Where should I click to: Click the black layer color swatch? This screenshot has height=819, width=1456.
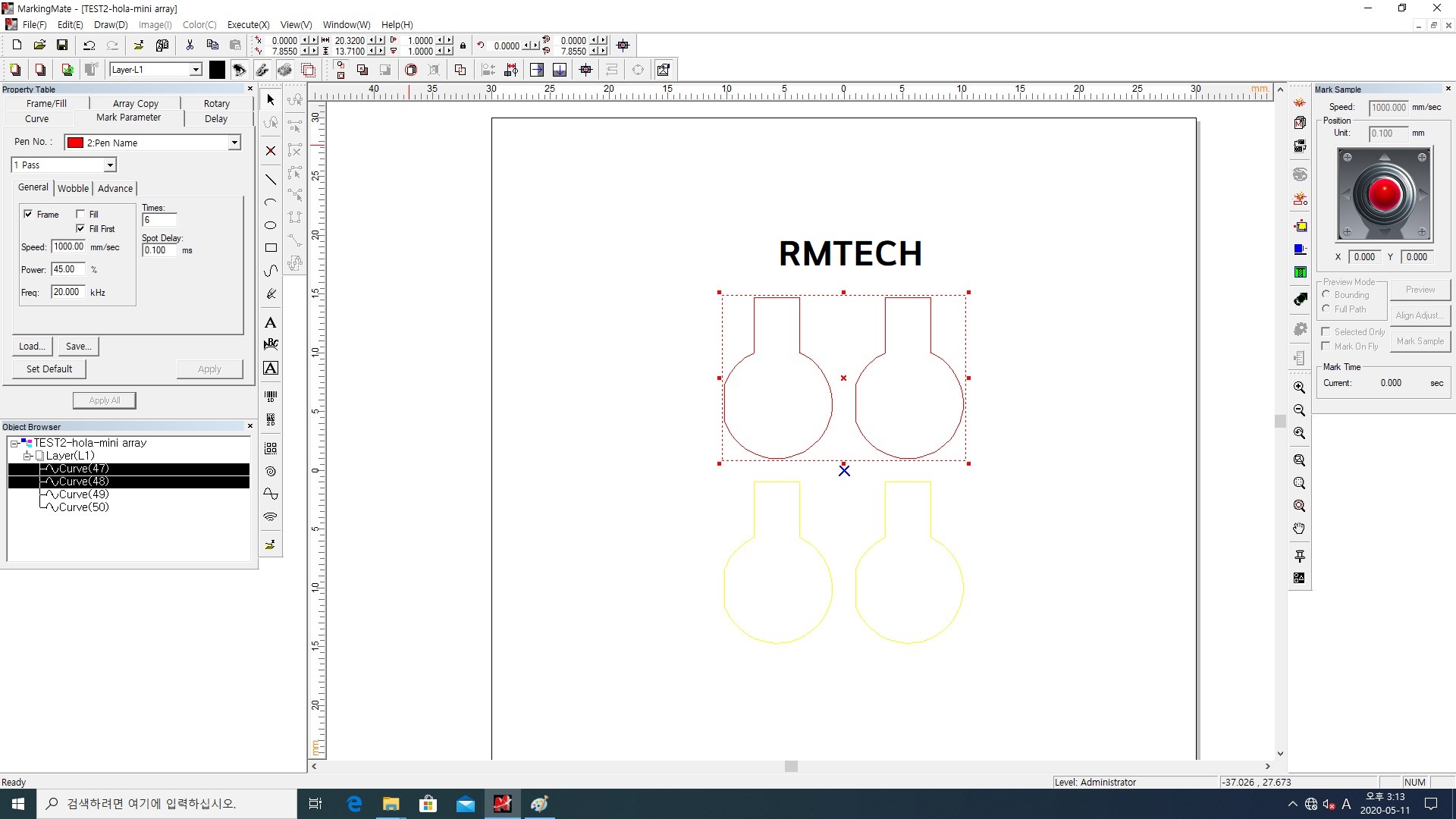[x=217, y=70]
